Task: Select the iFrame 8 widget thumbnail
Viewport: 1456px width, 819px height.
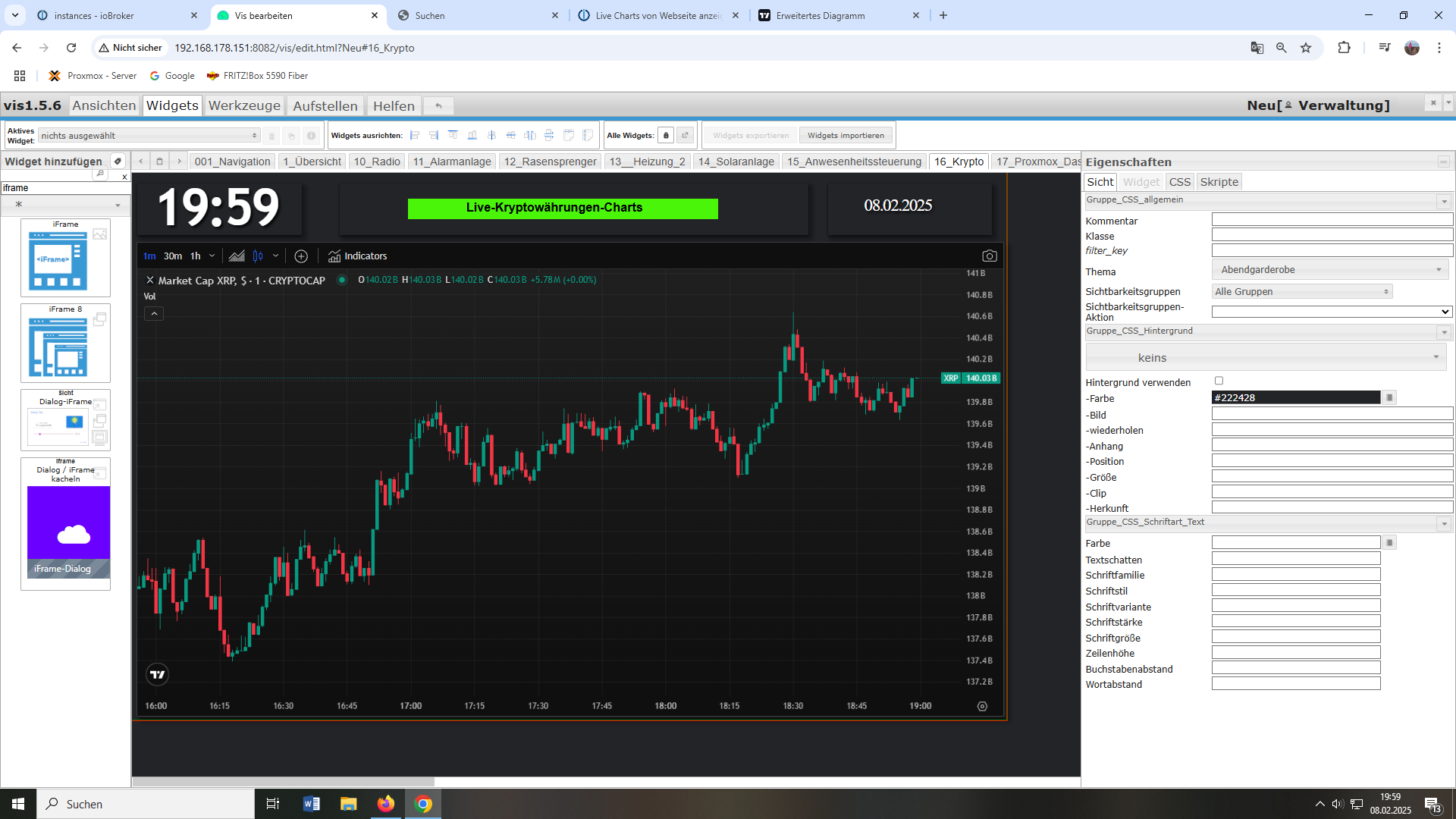Action: [x=65, y=343]
